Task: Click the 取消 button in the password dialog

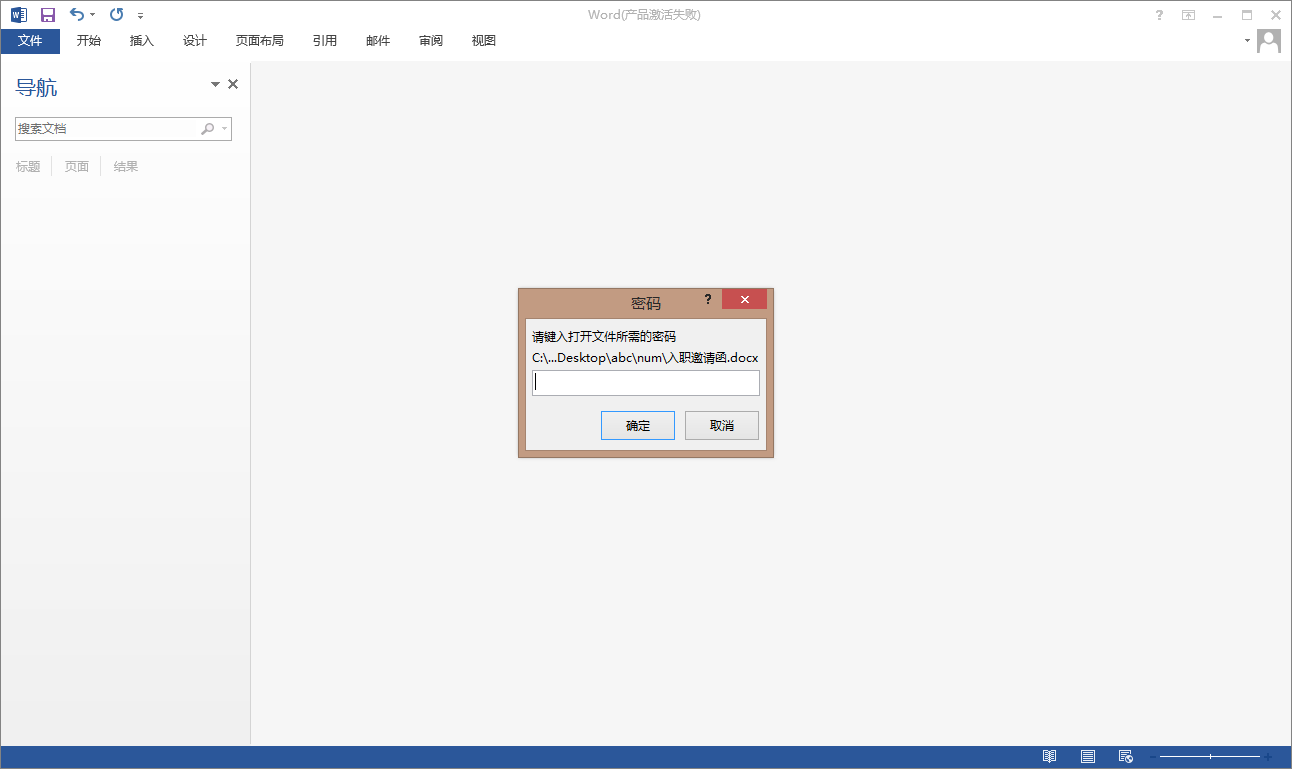Action: tap(721, 424)
